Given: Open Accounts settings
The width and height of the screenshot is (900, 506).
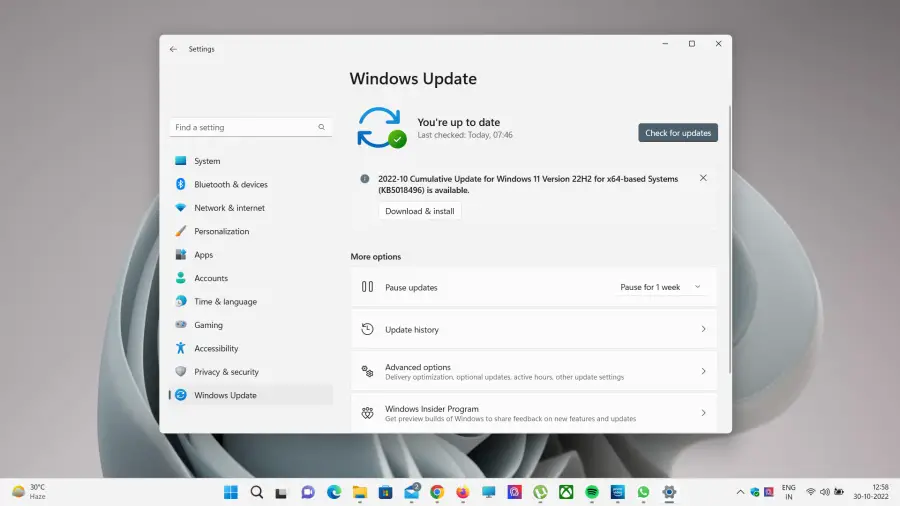Looking at the screenshot, I should (251, 278).
